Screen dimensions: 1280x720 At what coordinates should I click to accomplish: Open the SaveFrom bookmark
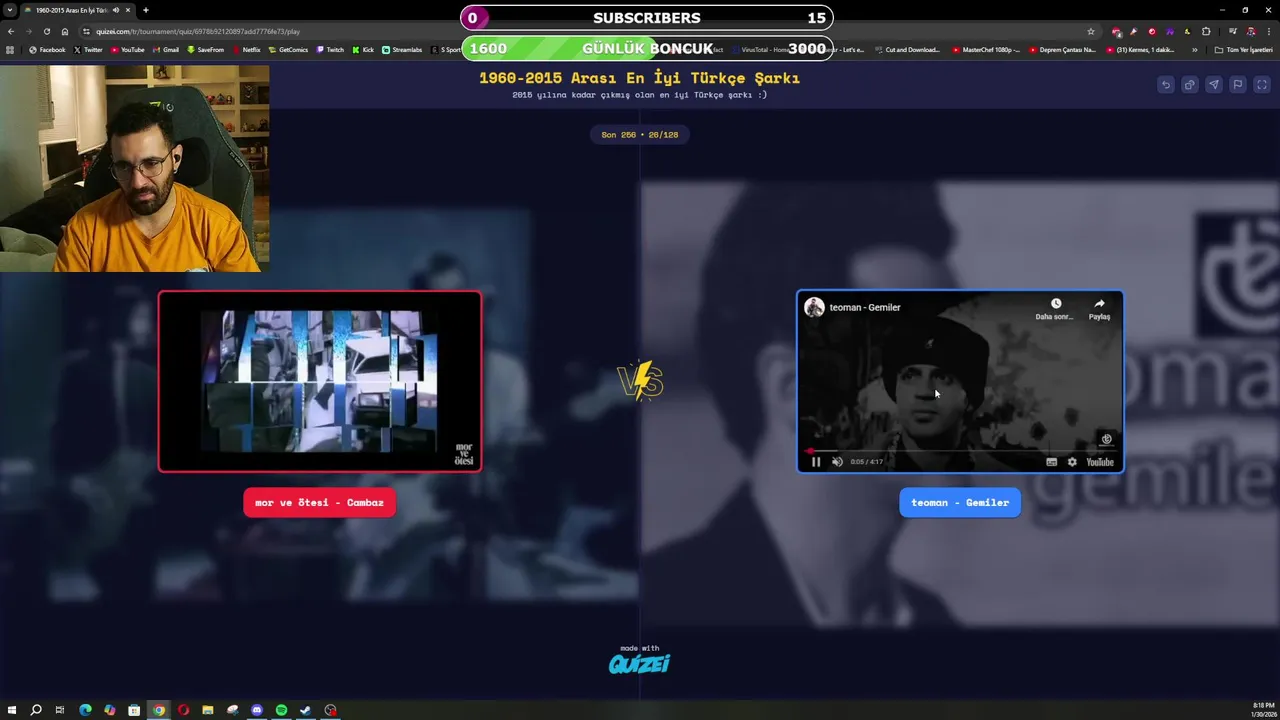click(205, 49)
